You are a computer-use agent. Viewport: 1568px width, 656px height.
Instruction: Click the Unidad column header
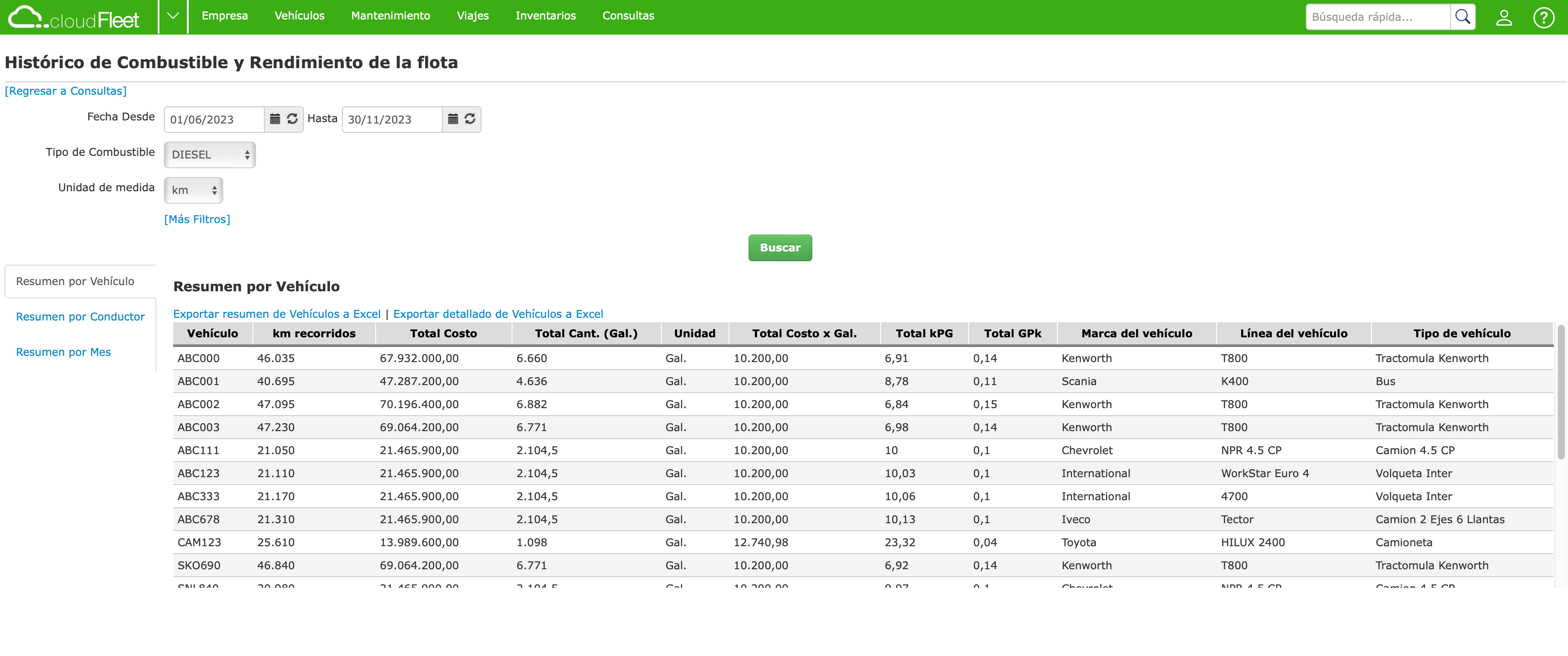(x=695, y=333)
